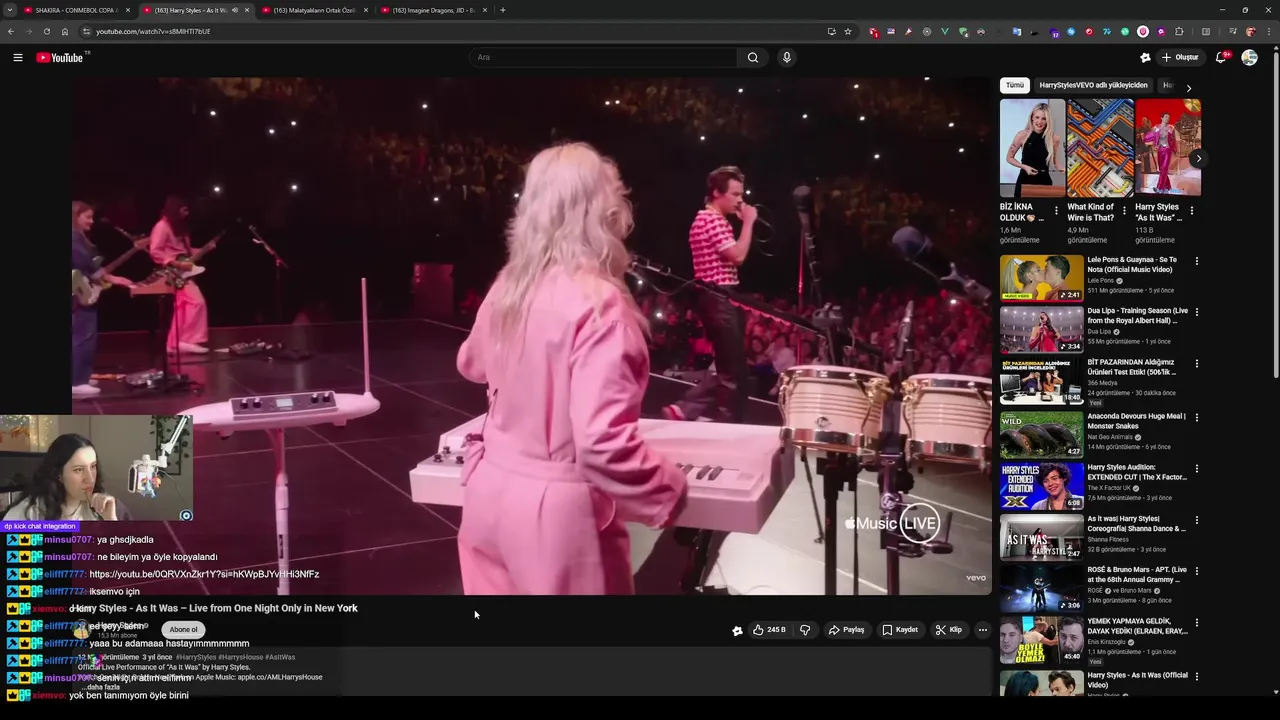Screen dimensions: 1280x720
Task: Open options for BİZ İKNA OLDUK short
Action: click(x=1056, y=211)
